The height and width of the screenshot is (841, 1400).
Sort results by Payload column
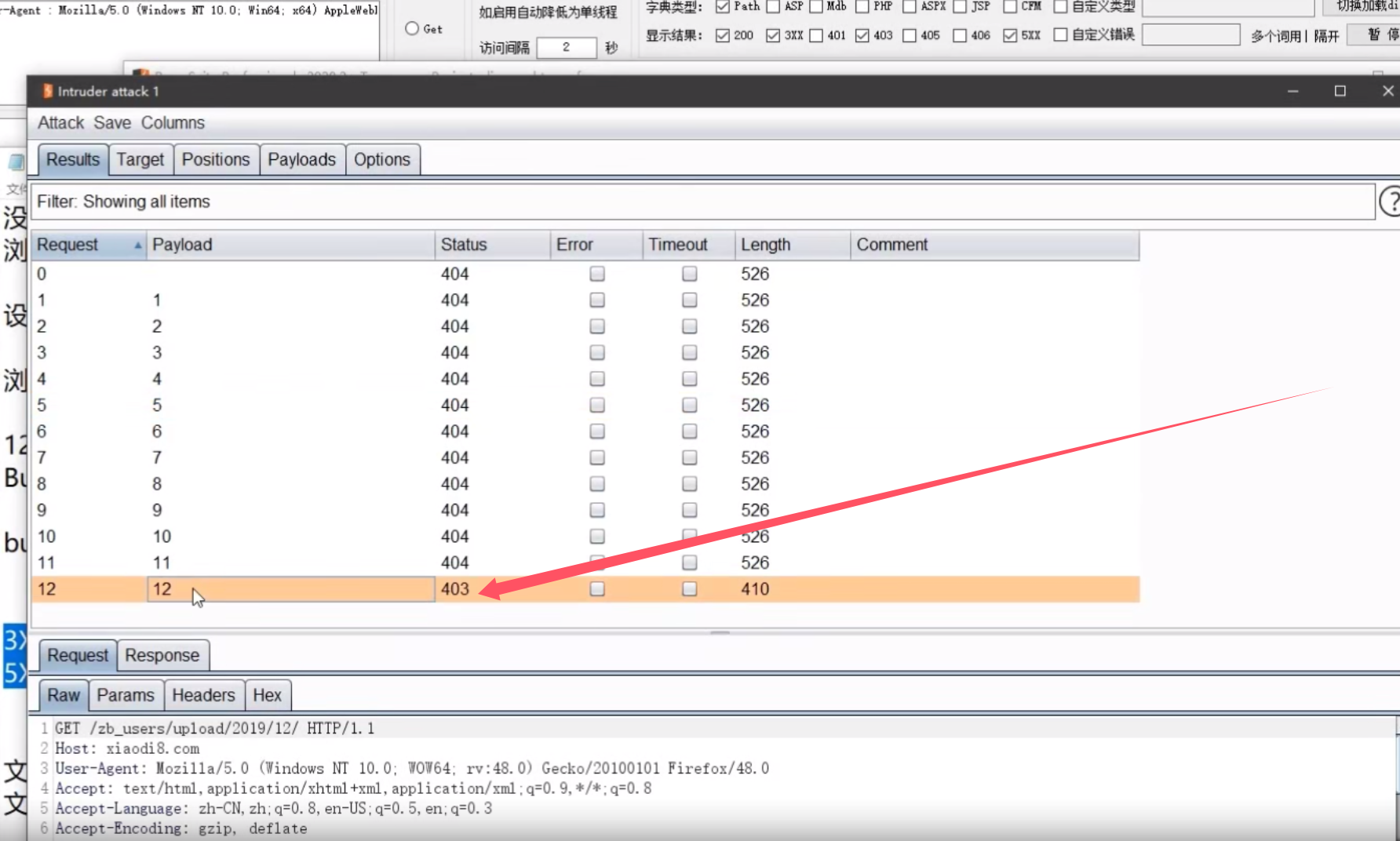pyautogui.click(x=290, y=245)
